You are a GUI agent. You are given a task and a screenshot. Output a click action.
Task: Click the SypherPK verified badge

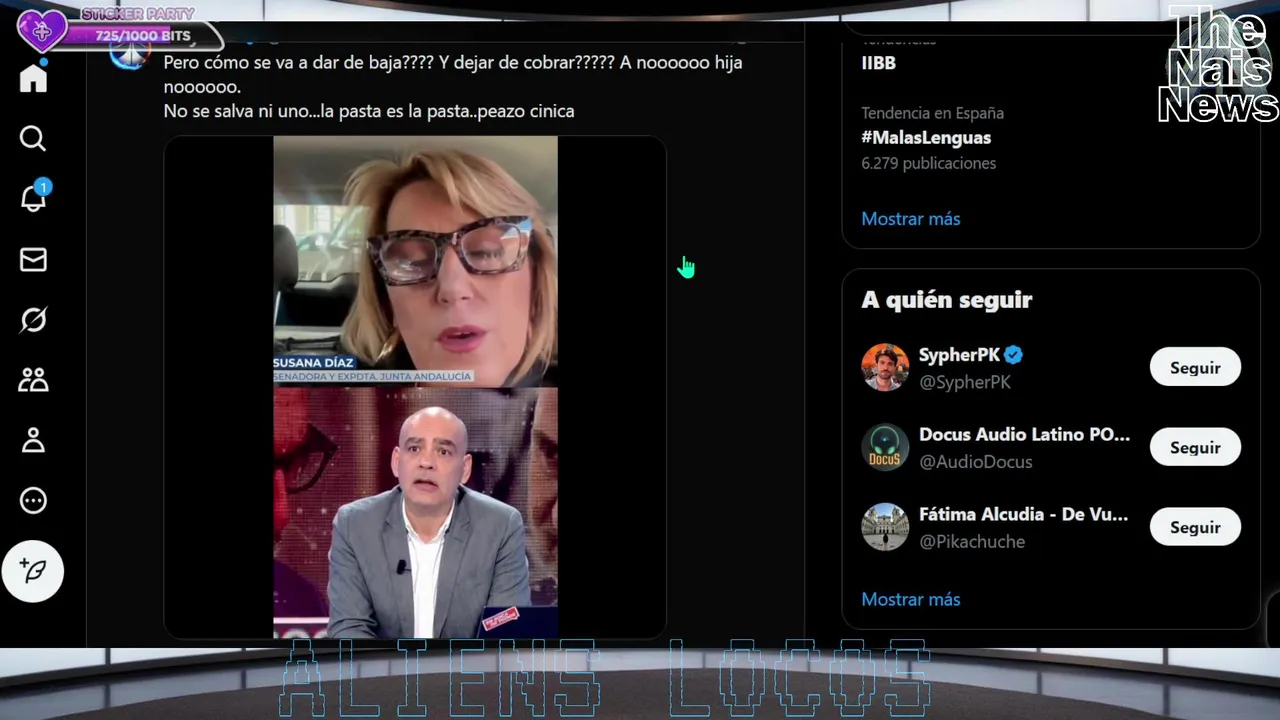(1013, 355)
